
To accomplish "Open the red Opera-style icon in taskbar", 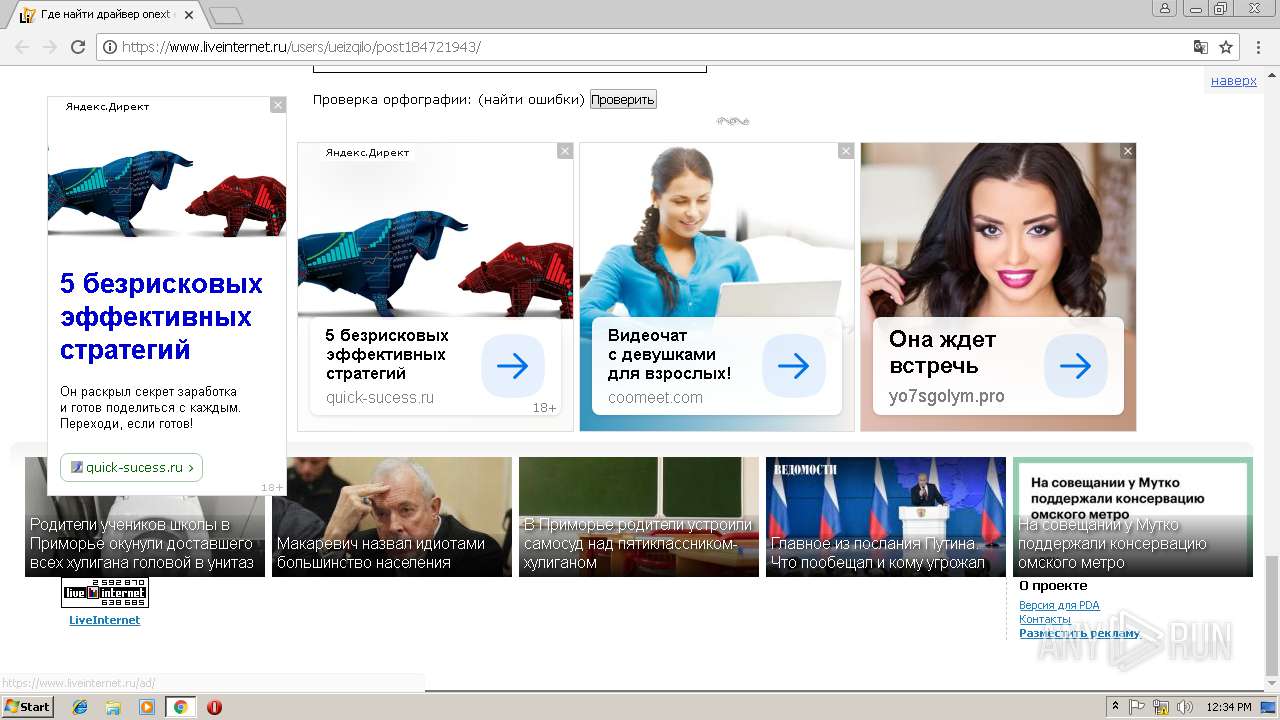I will coord(214,707).
